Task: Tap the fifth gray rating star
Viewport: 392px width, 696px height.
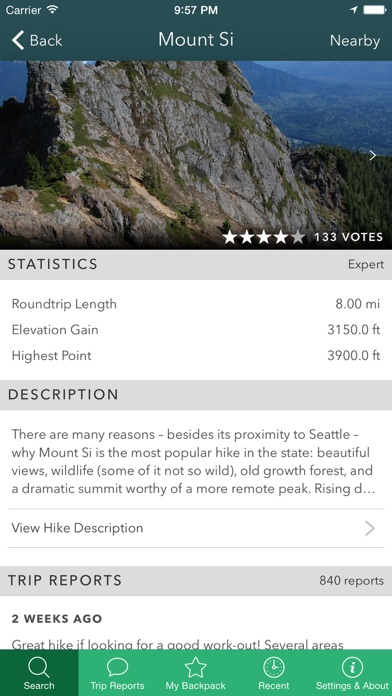Action: click(x=298, y=237)
